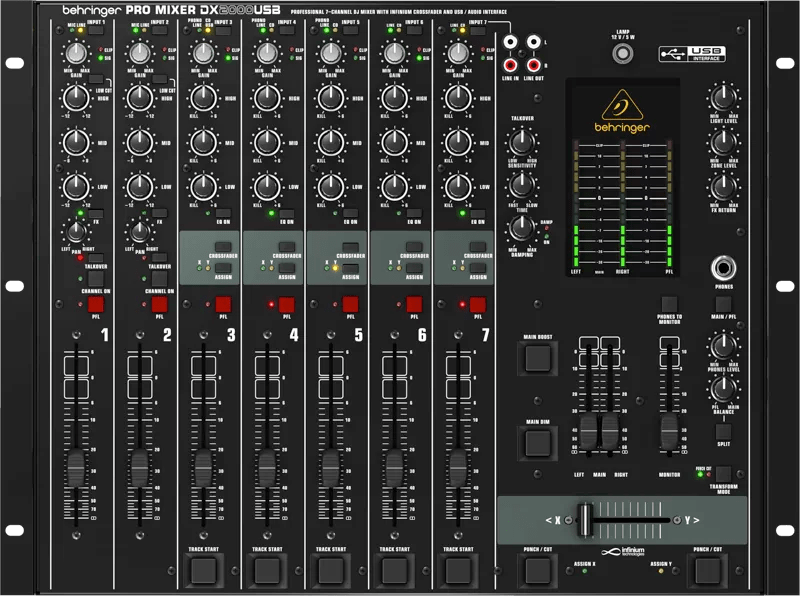Click the X/Y crossfader handle
The image size is (800, 596).
click(585, 519)
